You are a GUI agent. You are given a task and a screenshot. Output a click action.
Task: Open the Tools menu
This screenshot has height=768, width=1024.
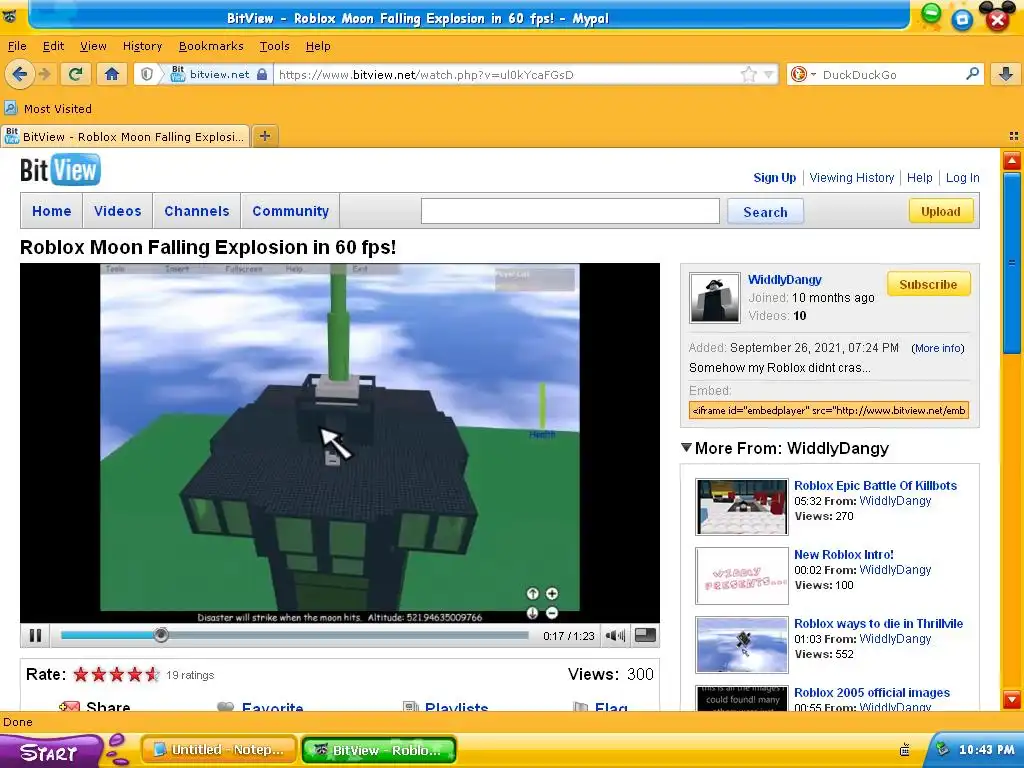274,46
